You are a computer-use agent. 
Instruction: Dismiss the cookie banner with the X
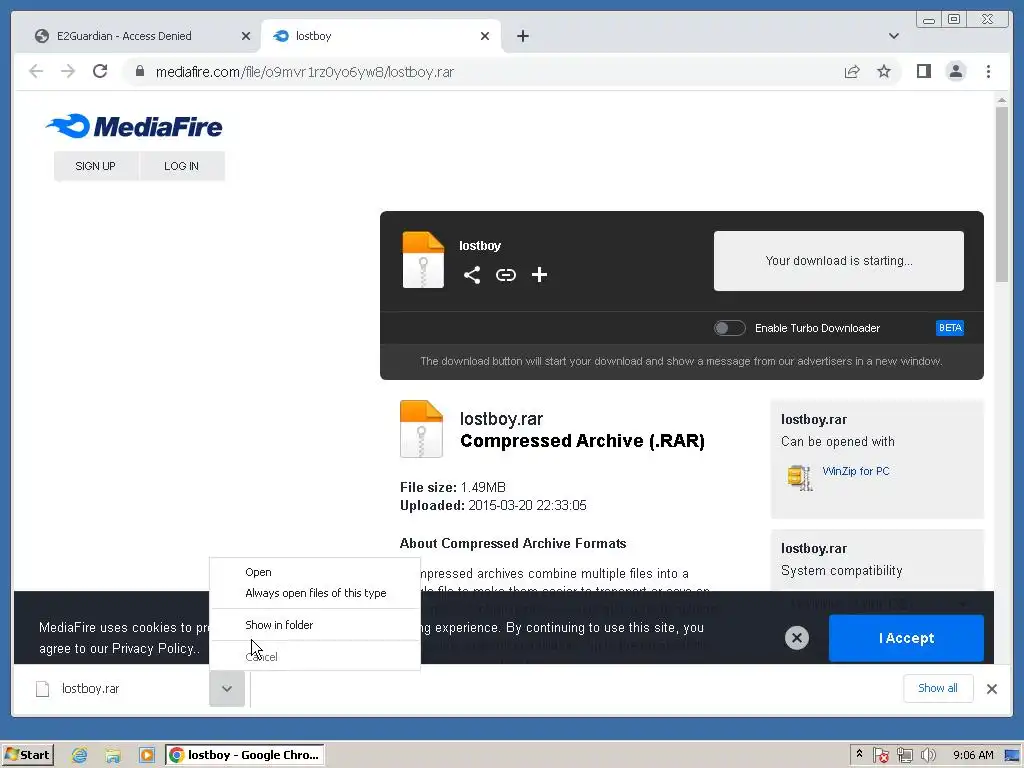797,637
